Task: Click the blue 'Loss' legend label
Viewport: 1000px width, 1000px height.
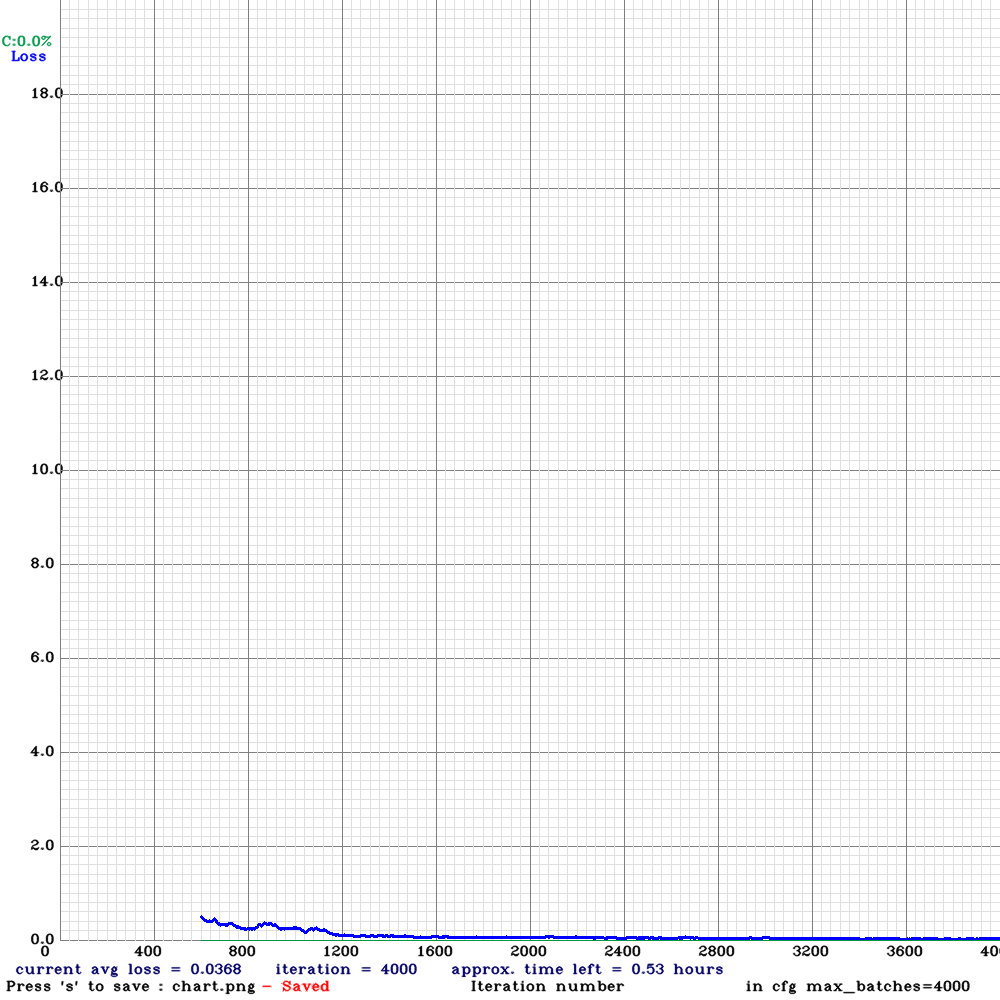Action: [x=29, y=56]
